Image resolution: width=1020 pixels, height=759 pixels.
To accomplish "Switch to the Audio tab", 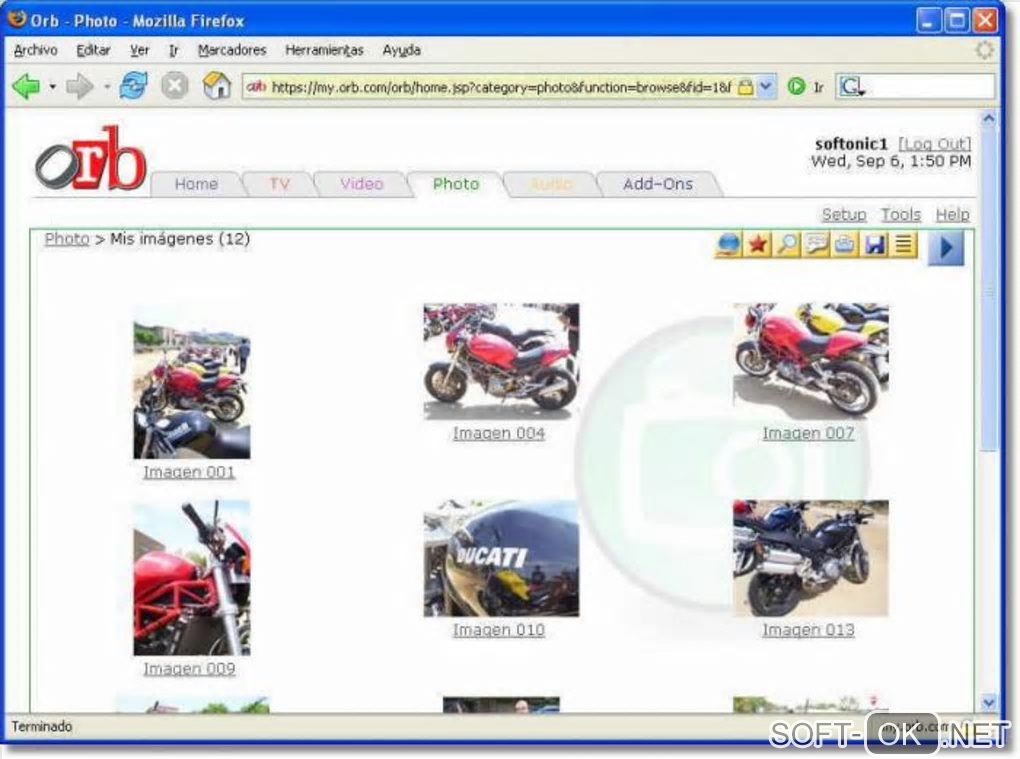I will 550,184.
